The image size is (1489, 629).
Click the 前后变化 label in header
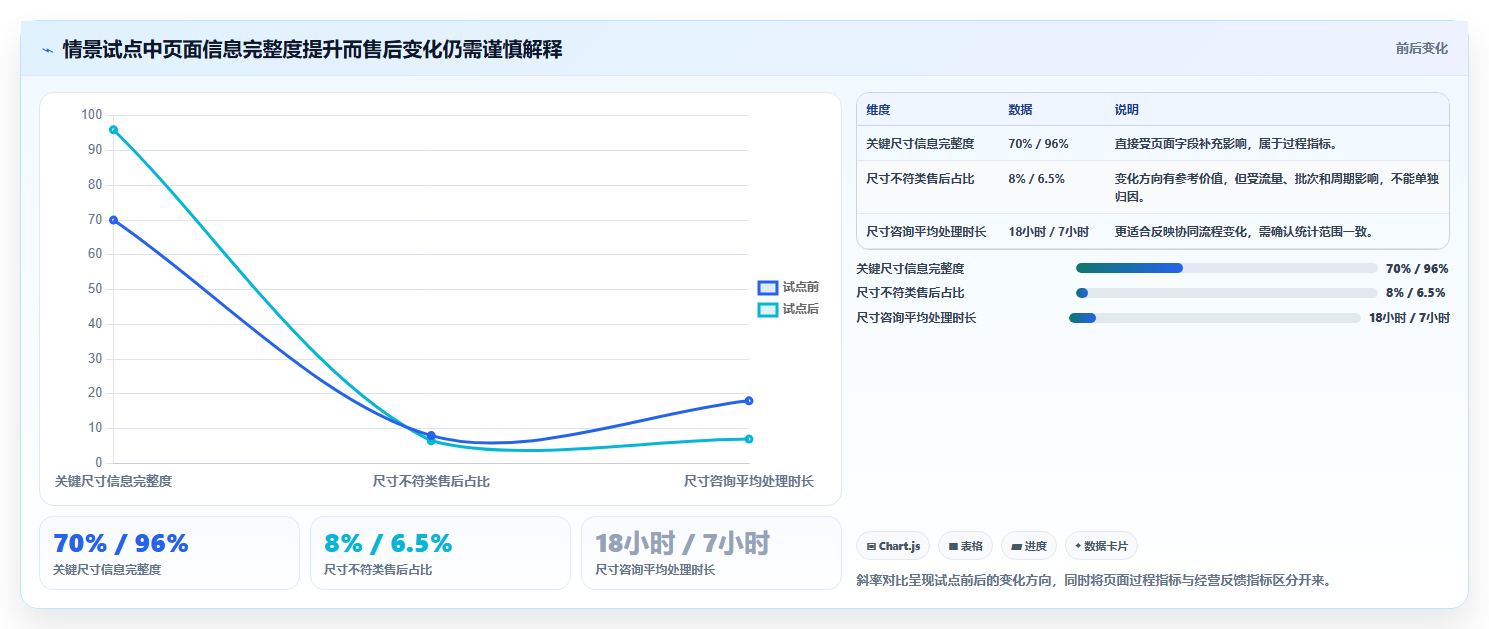click(1422, 48)
